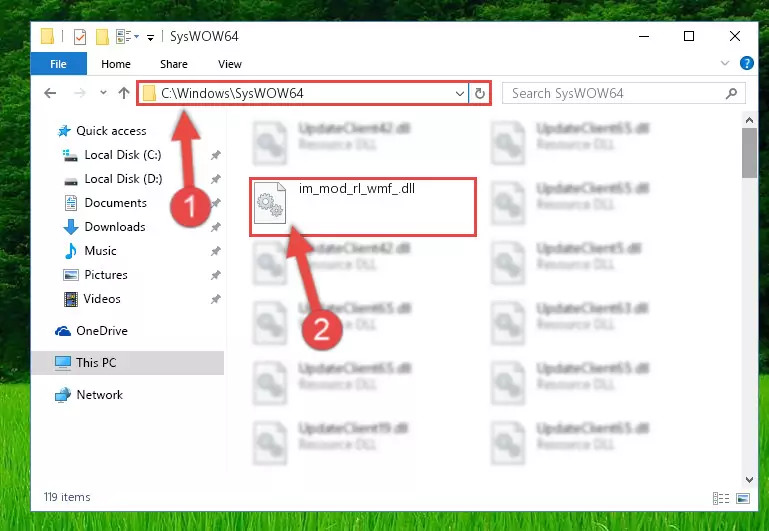This screenshot has width=769, height=531.
Task: Expand the ribbon with the chevron
Action: point(725,63)
